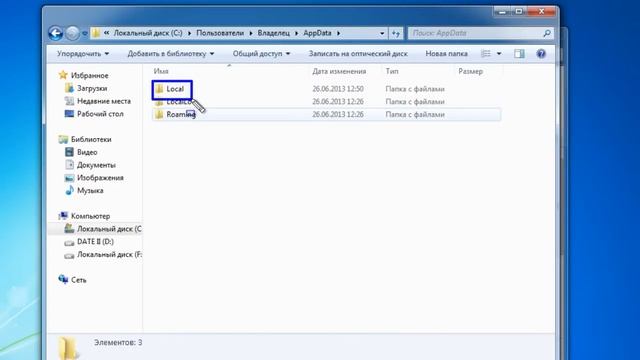The image size is (640, 360).
Task: Click the search magnifier icon
Action: (x=547, y=33)
